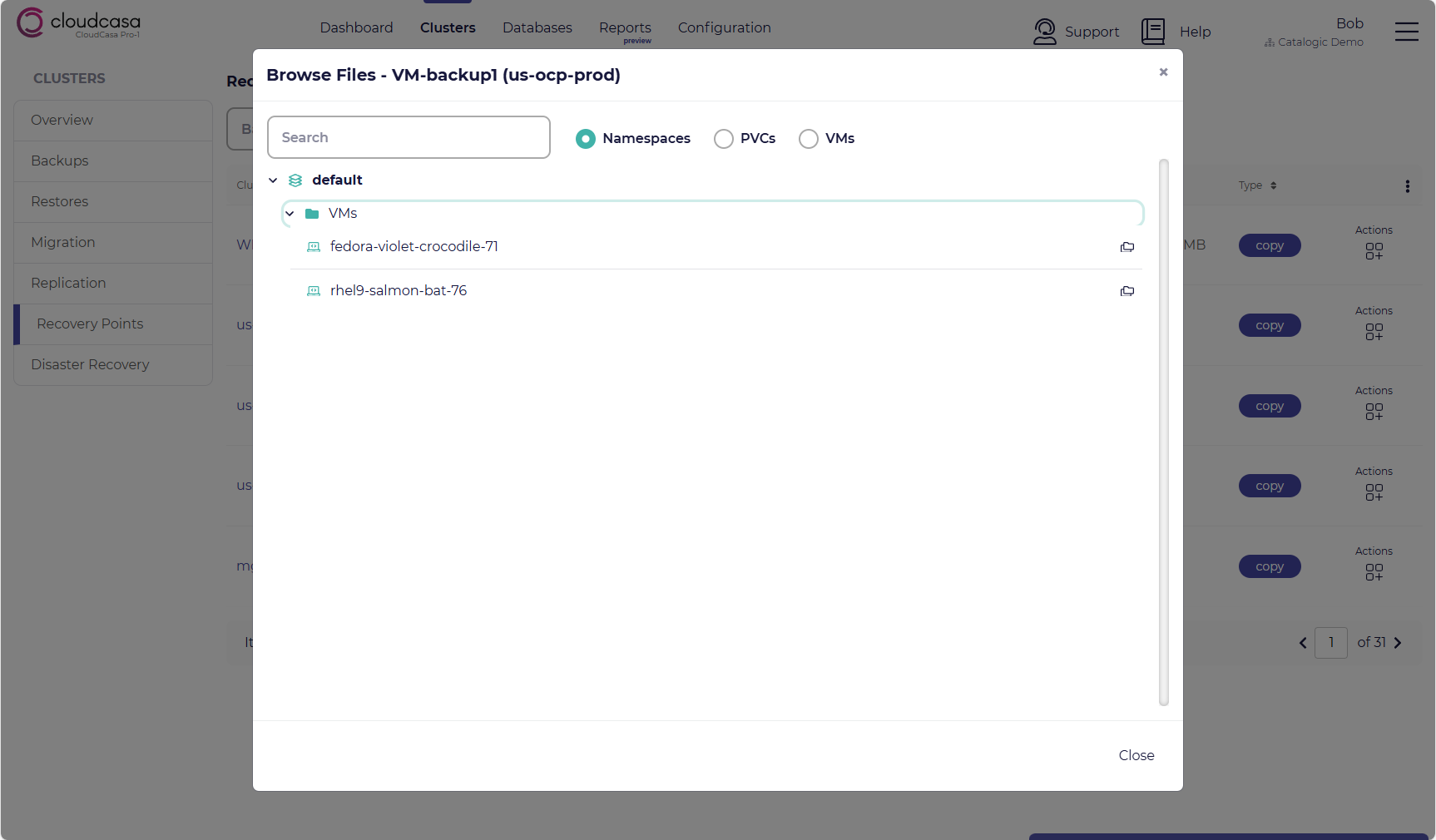
Task: Open the Help book icon
Action: (1152, 32)
